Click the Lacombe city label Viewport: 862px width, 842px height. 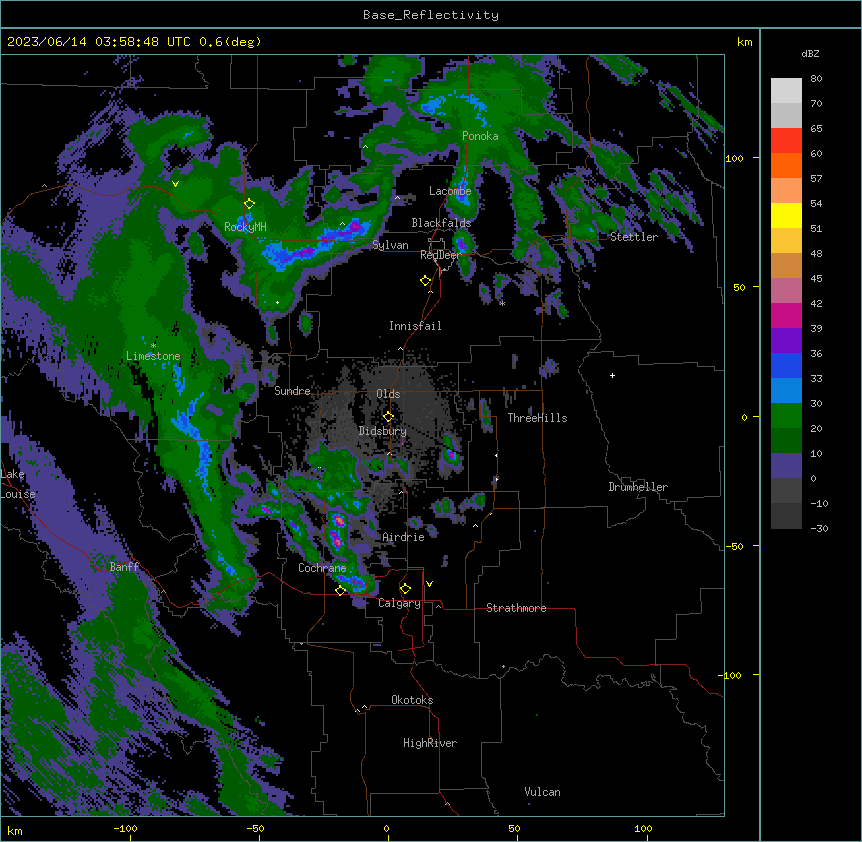click(x=450, y=191)
